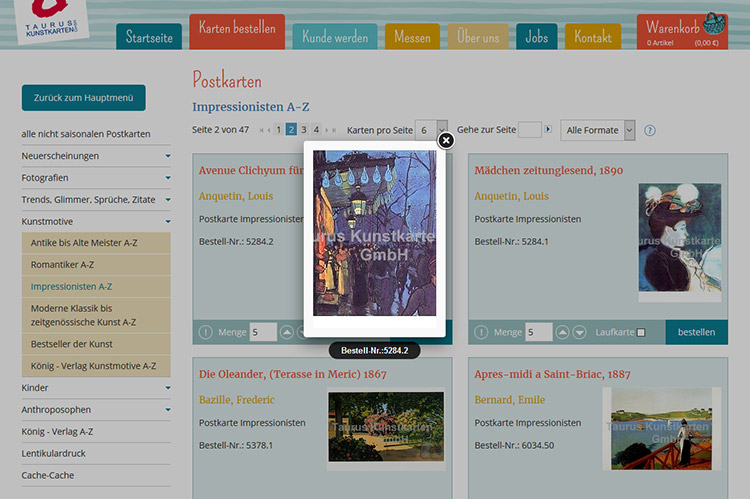Click quantity field of Avenue Clichy card
The width and height of the screenshot is (750, 499).
263,332
